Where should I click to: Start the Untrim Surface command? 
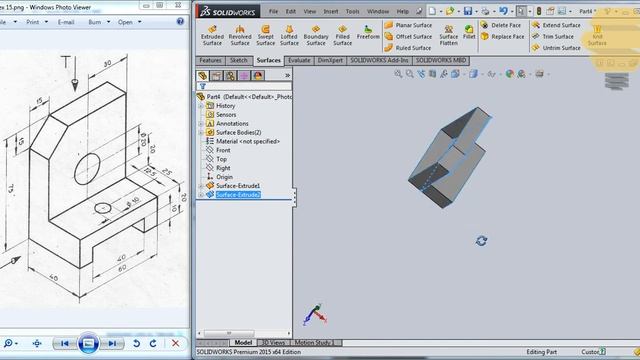click(x=556, y=48)
